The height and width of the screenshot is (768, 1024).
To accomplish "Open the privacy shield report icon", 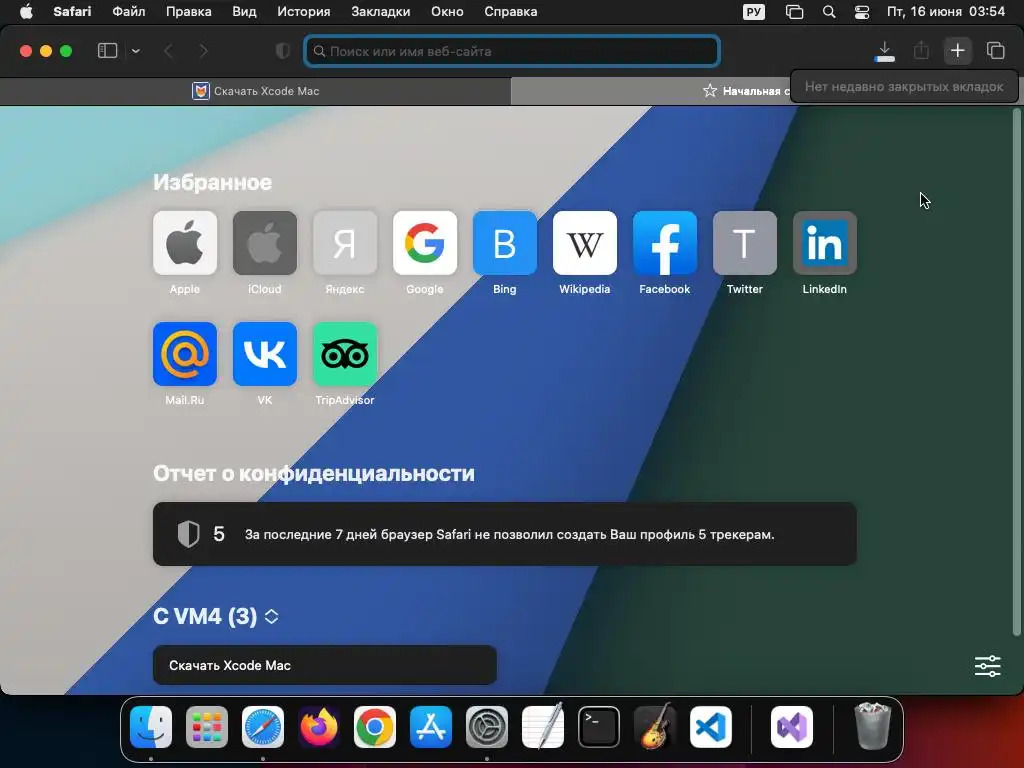I will click(283, 51).
